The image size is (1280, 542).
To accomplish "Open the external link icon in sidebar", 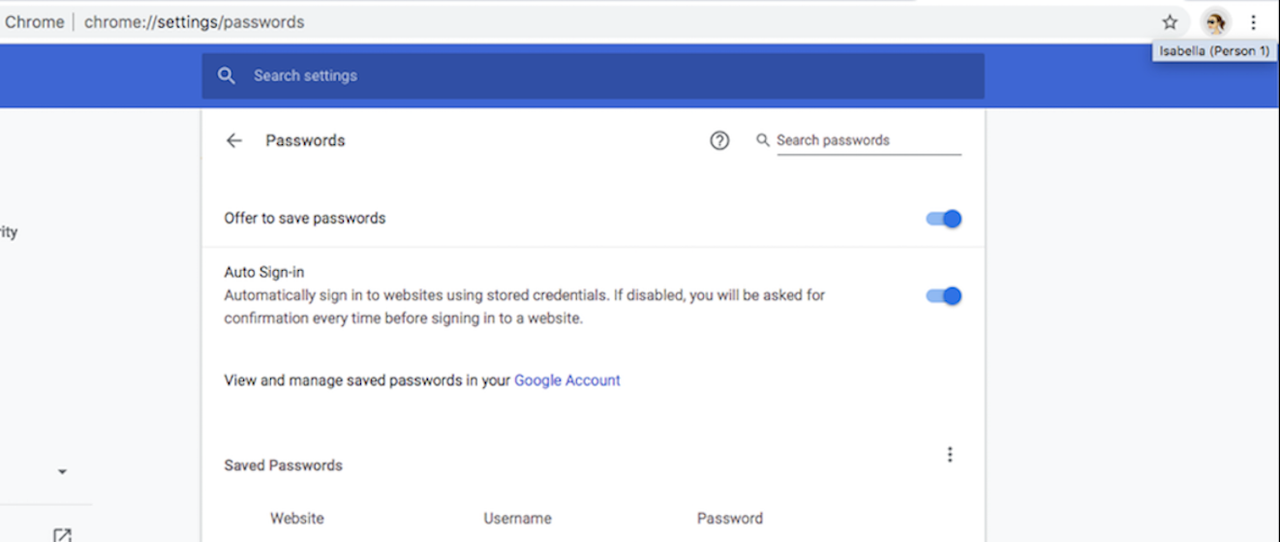I will click(62, 535).
